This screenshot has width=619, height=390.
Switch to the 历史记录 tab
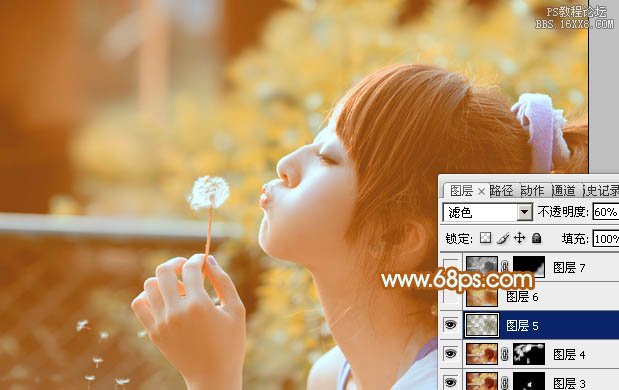tap(601, 191)
